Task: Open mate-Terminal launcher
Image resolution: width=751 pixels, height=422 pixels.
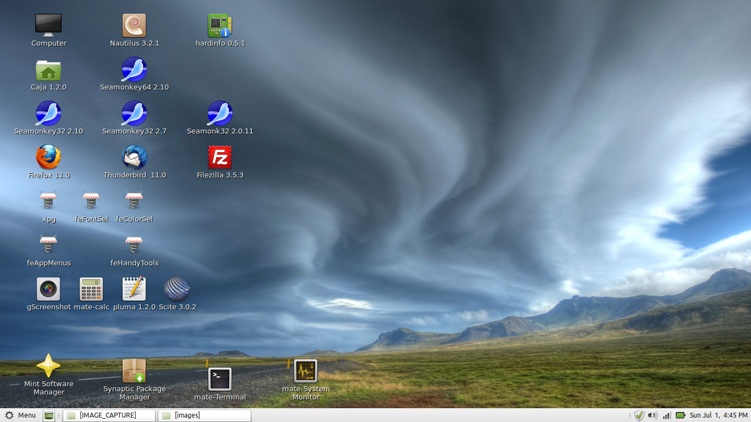Action: click(220, 379)
